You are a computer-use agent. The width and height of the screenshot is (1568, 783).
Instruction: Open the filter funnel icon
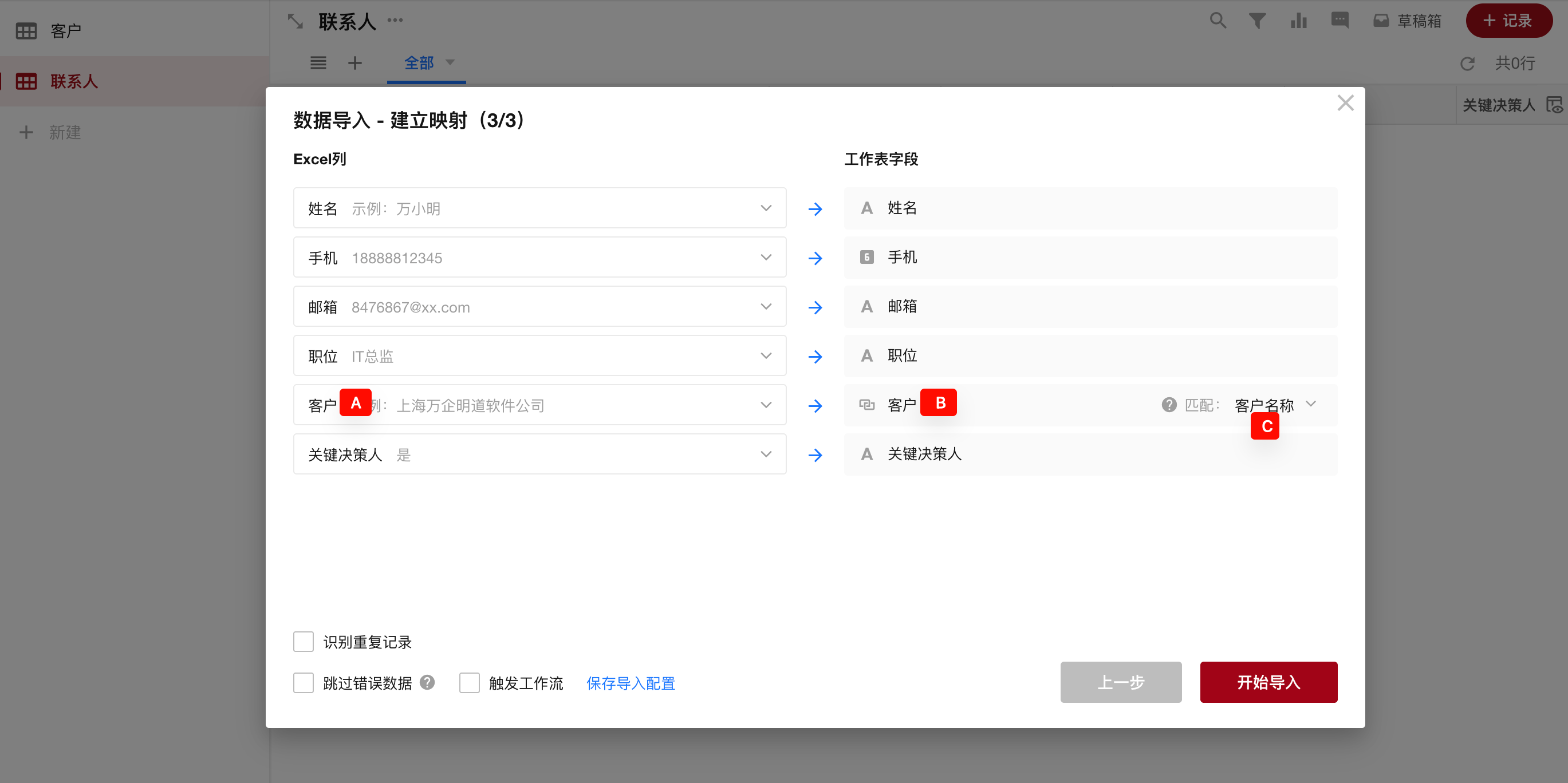click(1257, 21)
